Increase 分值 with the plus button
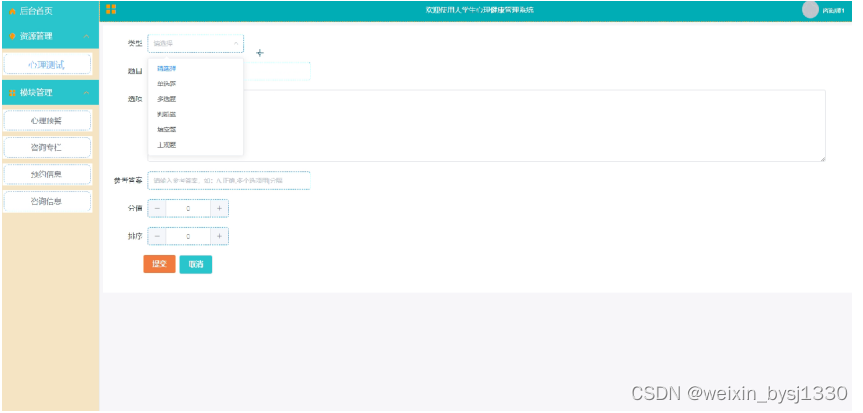863x413 pixels. click(x=219, y=209)
